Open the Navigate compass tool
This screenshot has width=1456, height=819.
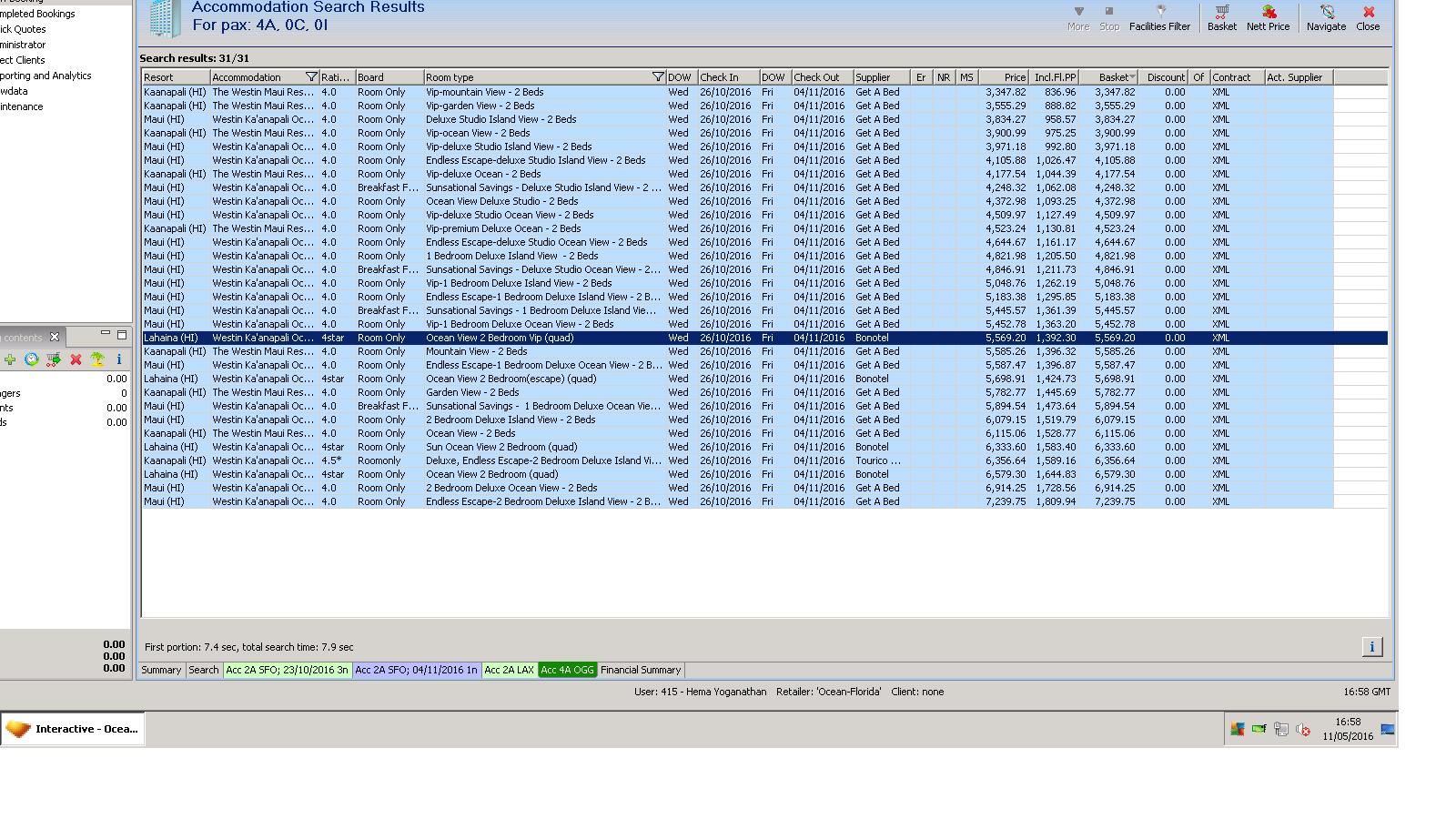coord(1326,17)
